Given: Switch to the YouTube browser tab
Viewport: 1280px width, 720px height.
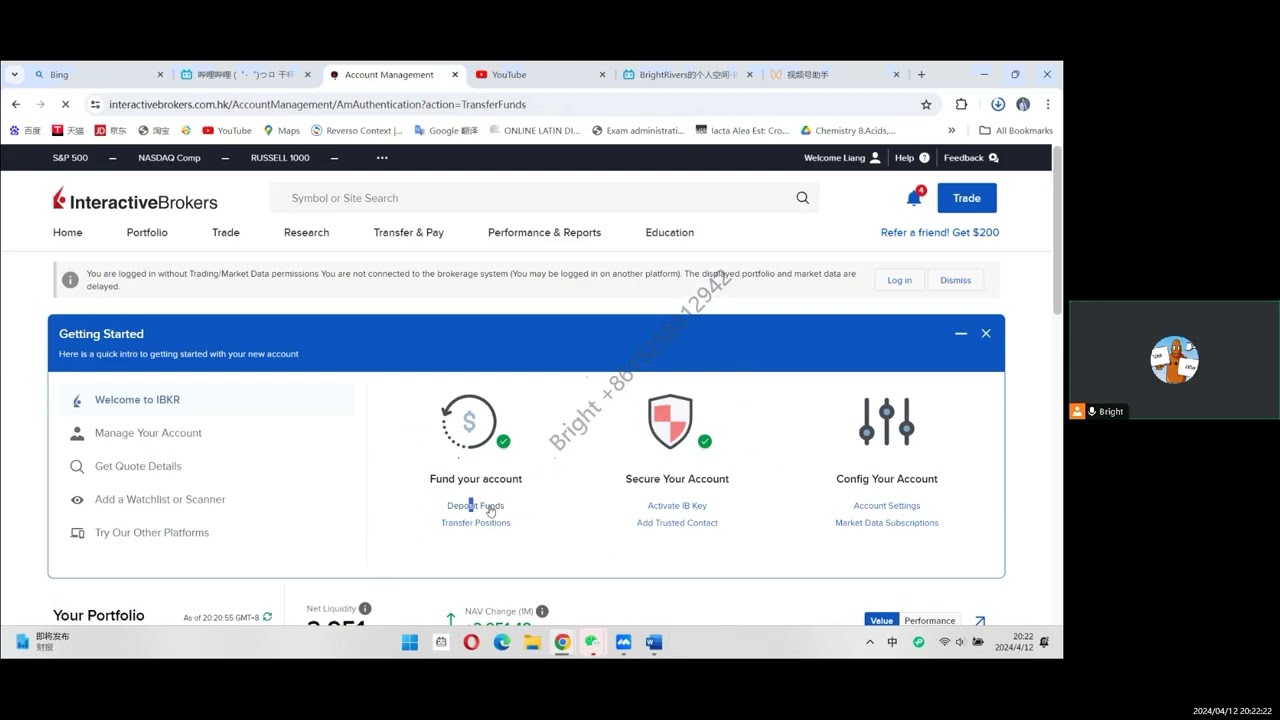Looking at the screenshot, I should tap(538, 74).
